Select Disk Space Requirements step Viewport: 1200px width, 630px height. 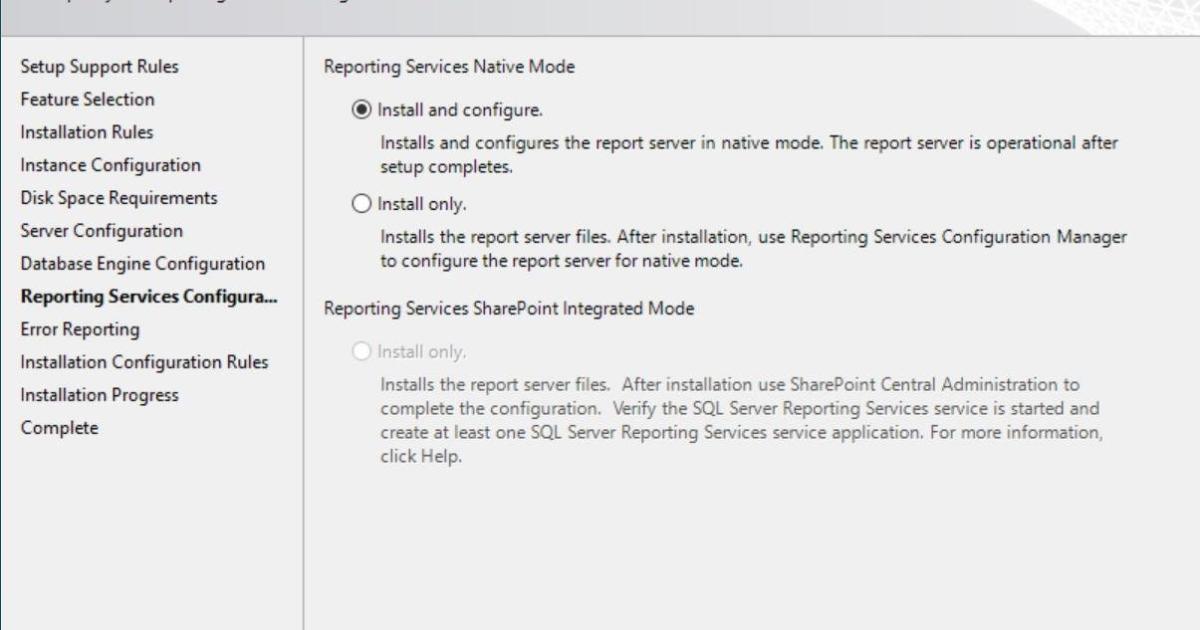click(x=119, y=198)
